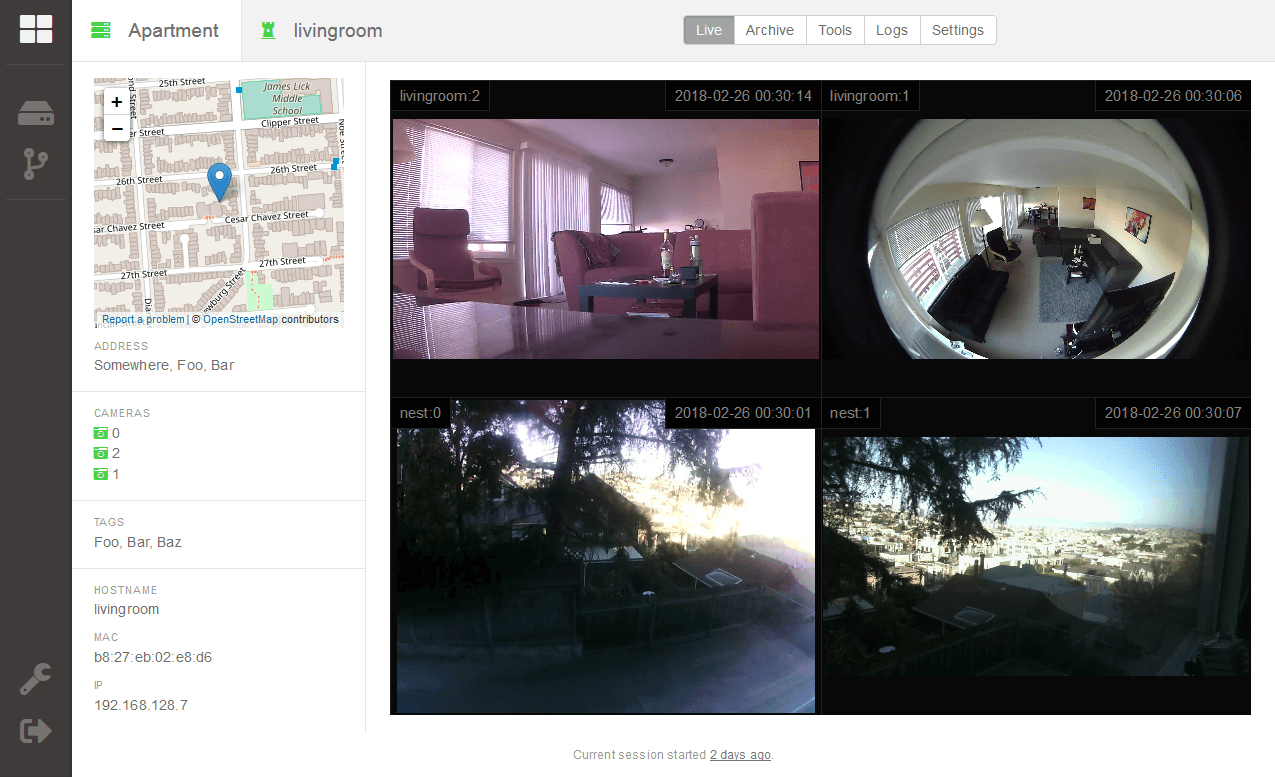Open the devices icon in sidebar
The width and height of the screenshot is (1275, 777).
(36, 114)
